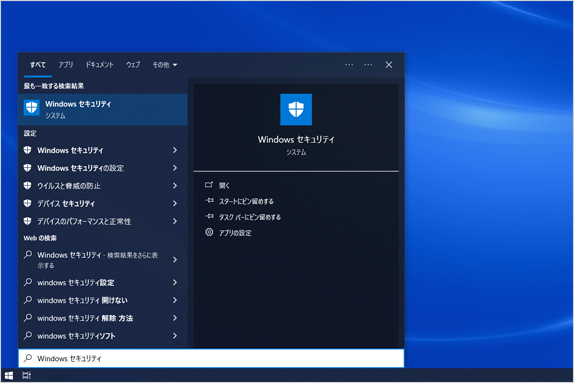
Task: Expand デバイス セキュリティ chevron
Action: tap(175, 203)
